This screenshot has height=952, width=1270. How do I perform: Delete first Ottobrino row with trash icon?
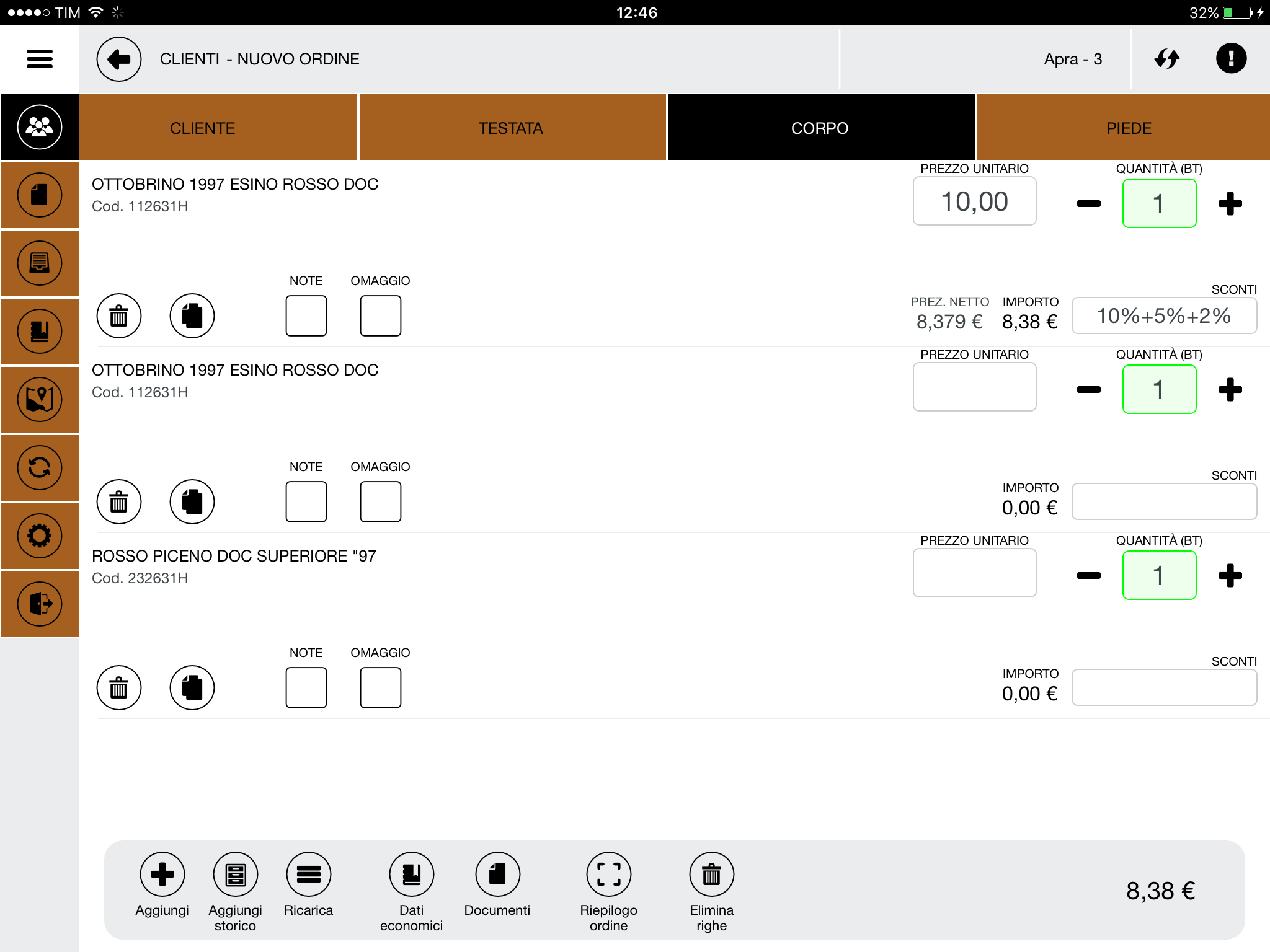118,316
